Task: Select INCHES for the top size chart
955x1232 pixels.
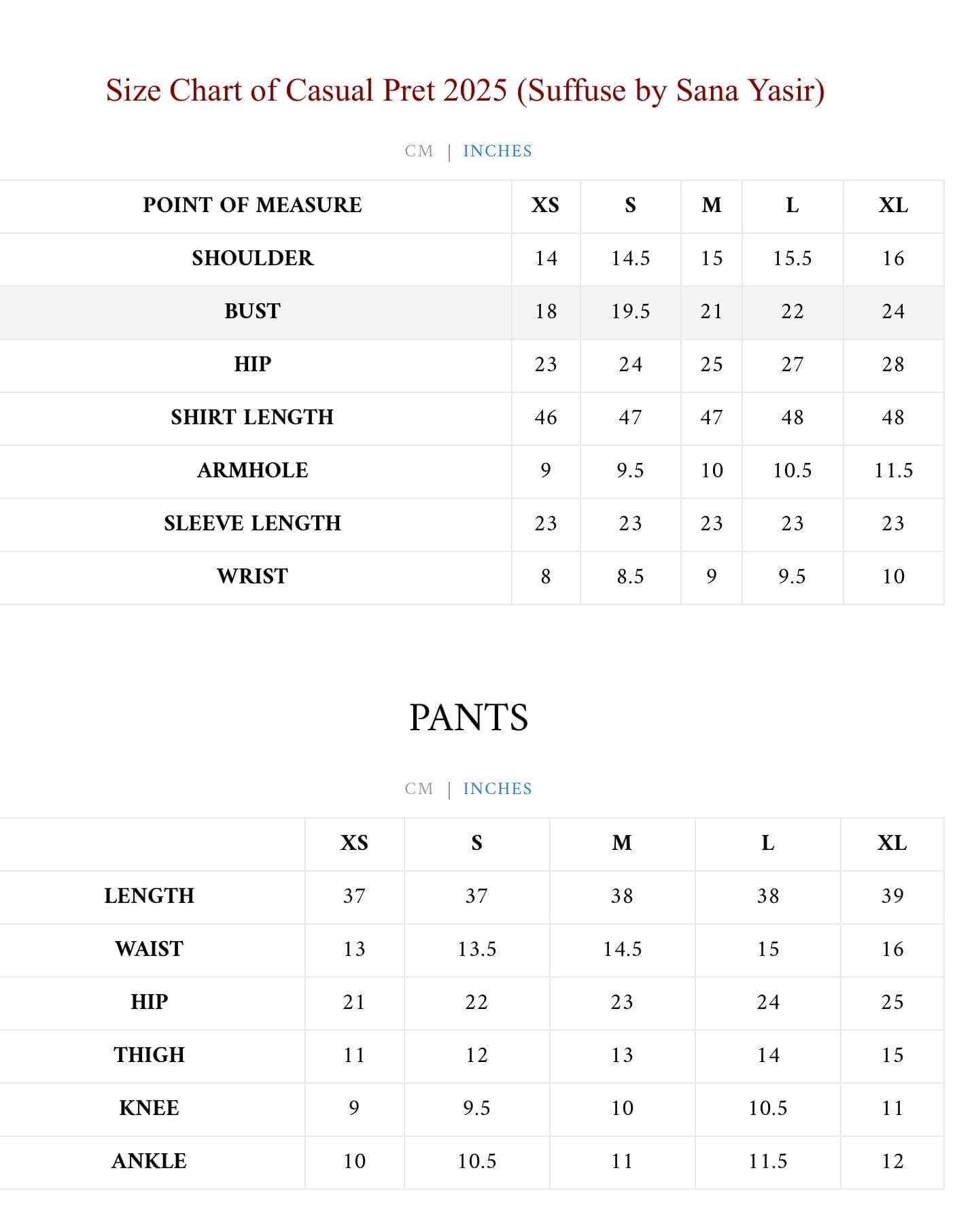Action: 497,151
